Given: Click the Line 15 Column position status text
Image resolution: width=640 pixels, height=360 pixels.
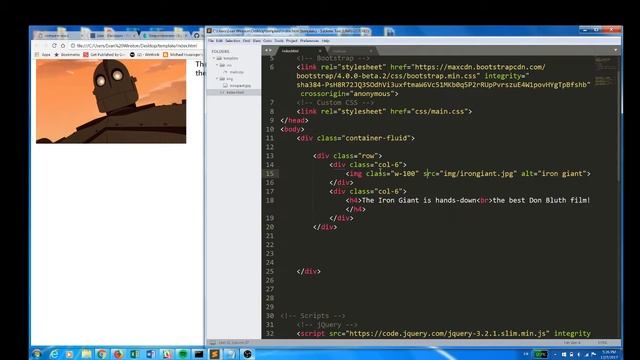Looking at the screenshot, I should 234,343.
